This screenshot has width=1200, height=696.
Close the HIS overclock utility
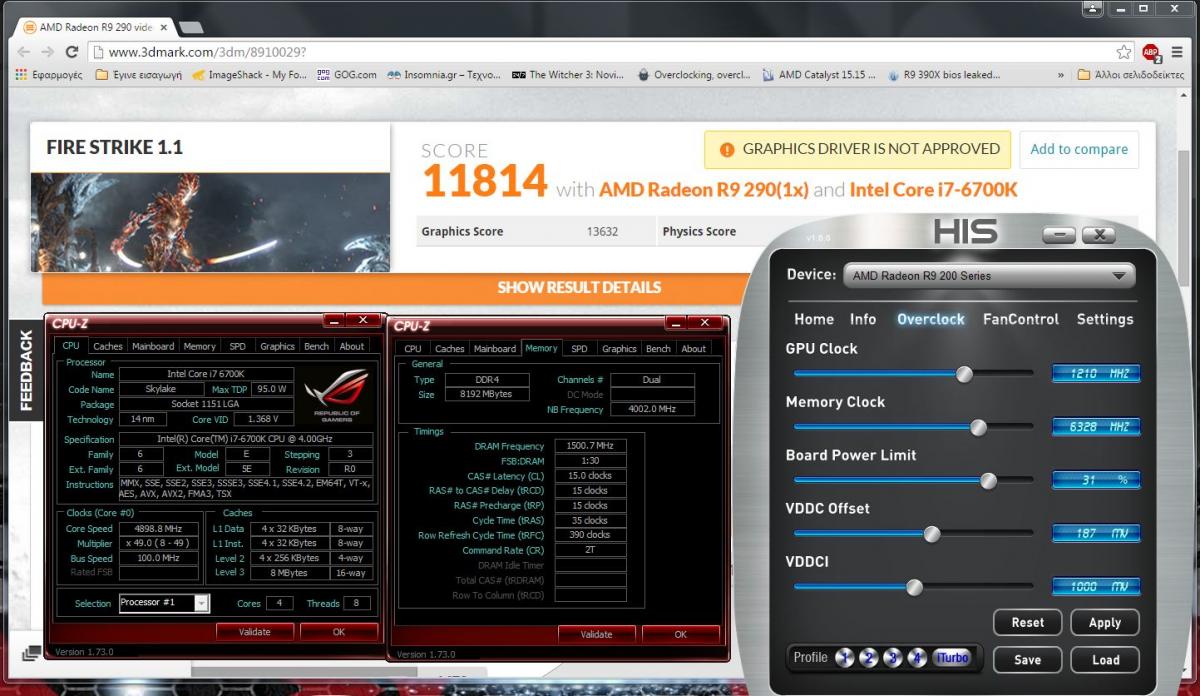(1098, 235)
